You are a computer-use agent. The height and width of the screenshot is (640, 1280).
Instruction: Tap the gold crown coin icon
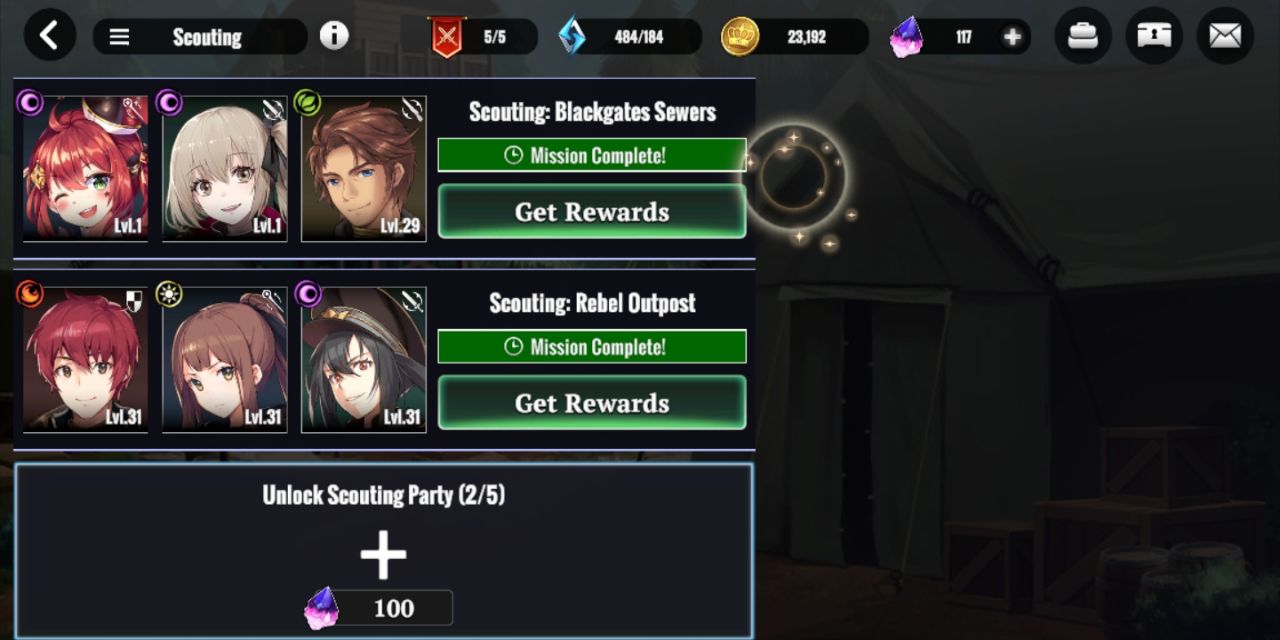click(x=740, y=37)
